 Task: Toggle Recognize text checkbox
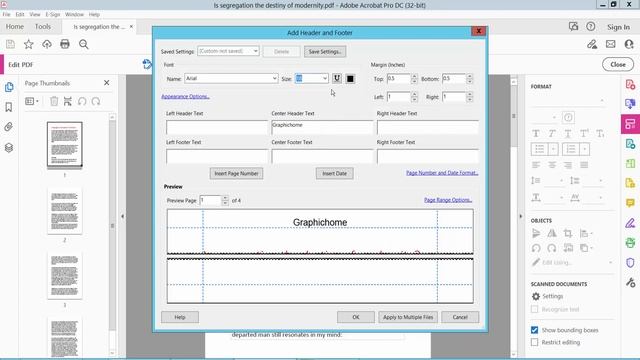point(535,309)
